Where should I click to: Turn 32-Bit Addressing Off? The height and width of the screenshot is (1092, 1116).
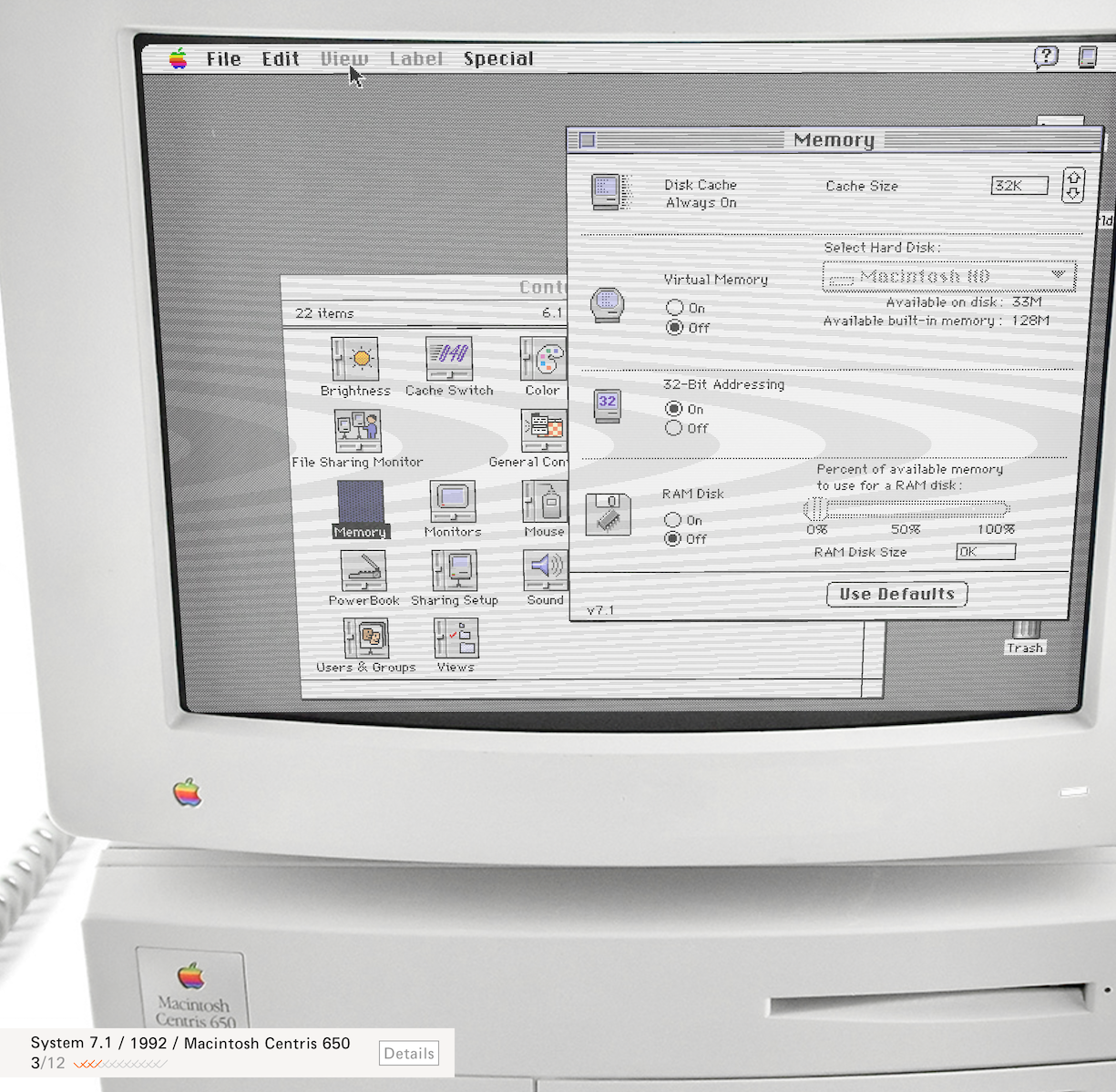[x=673, y=428]
